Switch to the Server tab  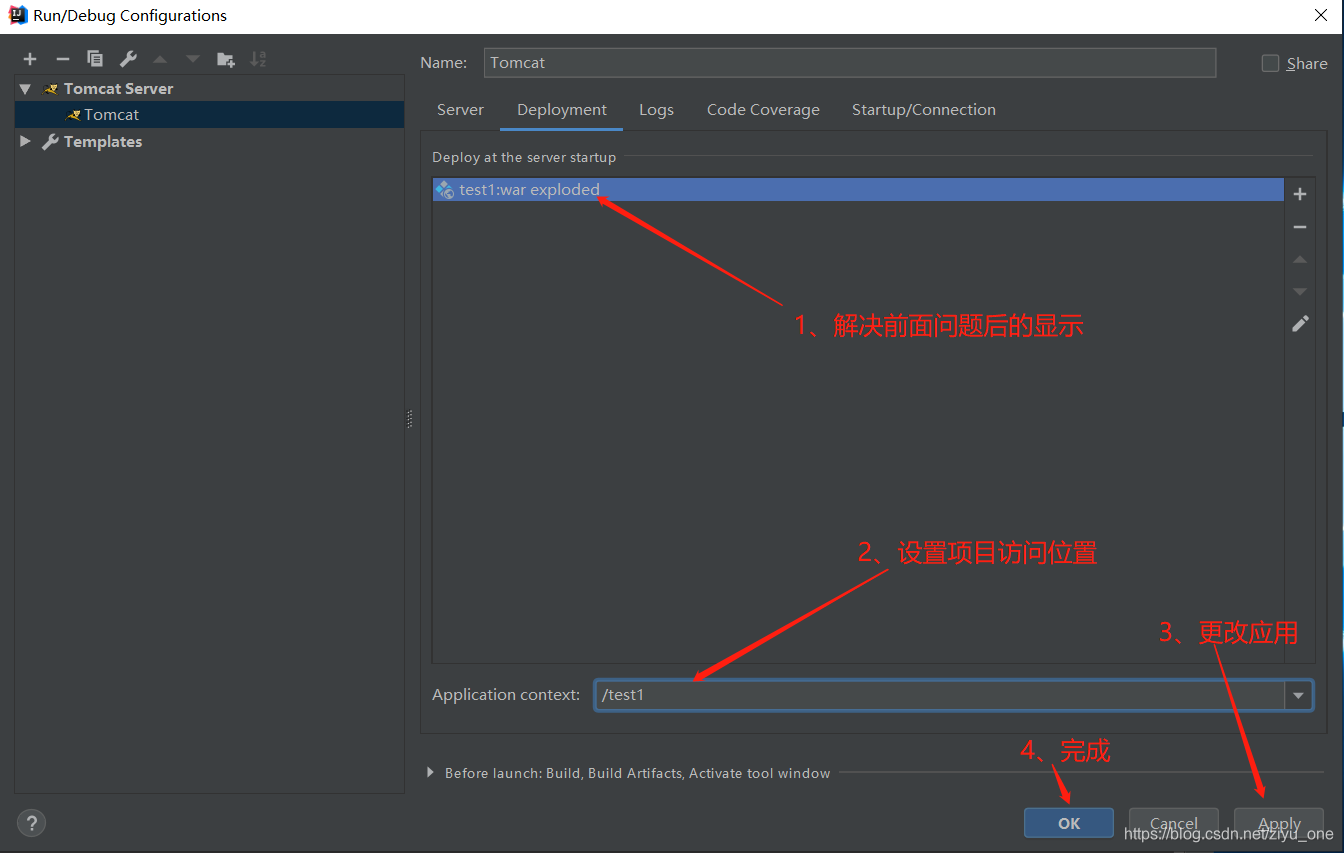point(460,110)
